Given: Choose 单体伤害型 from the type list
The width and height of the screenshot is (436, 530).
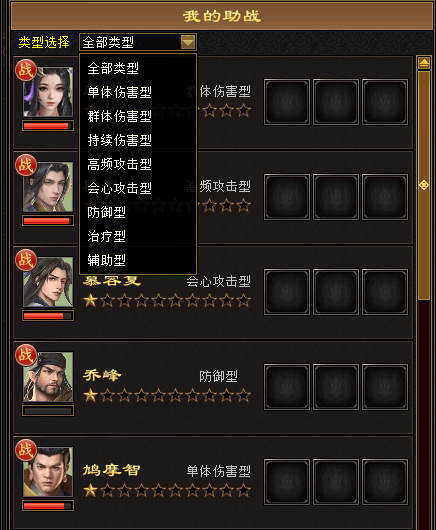Looking at the screenshot, I should 119,92.
